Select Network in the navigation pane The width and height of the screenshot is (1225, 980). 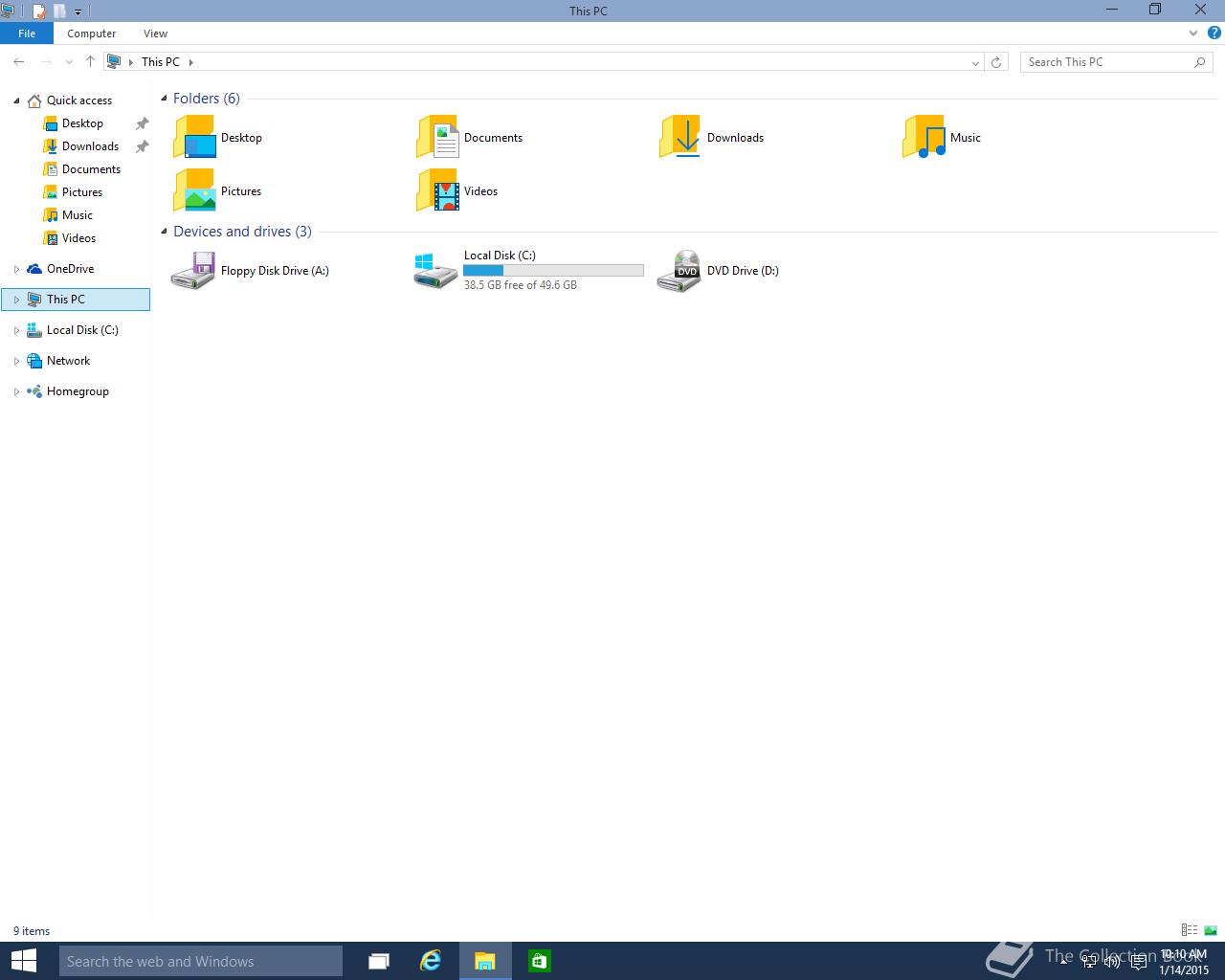(69, 361)
